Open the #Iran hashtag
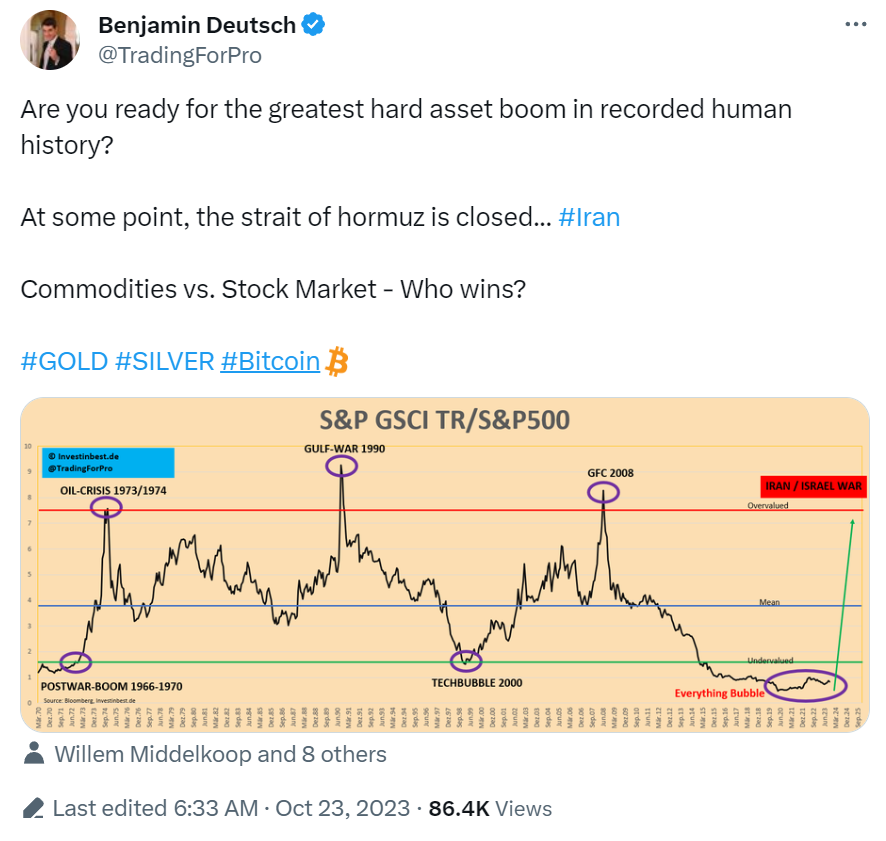Viewport: 886px width, 841px height. tap(590, 217)
